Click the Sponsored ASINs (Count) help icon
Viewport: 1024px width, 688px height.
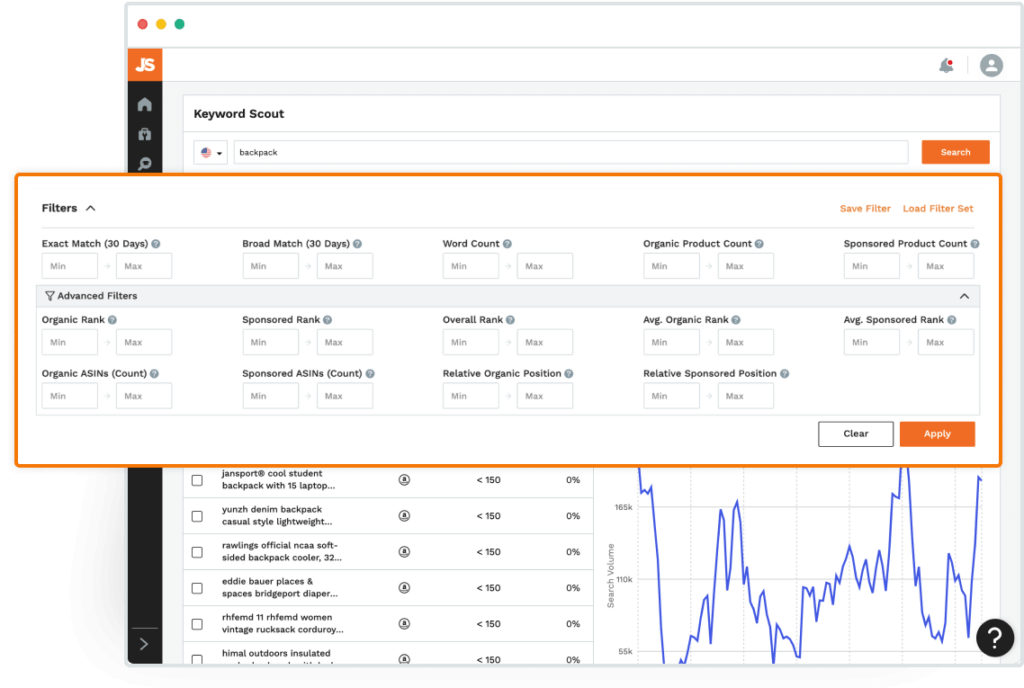370,374
